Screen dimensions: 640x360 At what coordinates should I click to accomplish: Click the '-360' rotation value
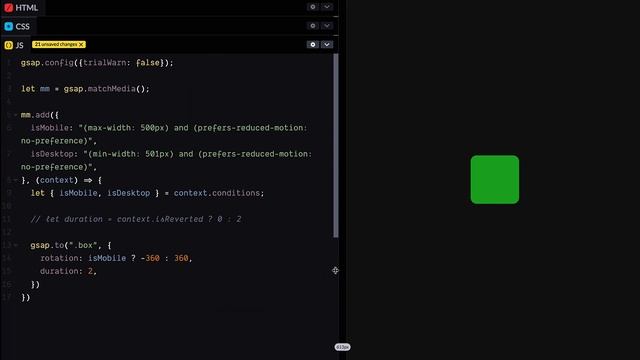coord(150,258)
